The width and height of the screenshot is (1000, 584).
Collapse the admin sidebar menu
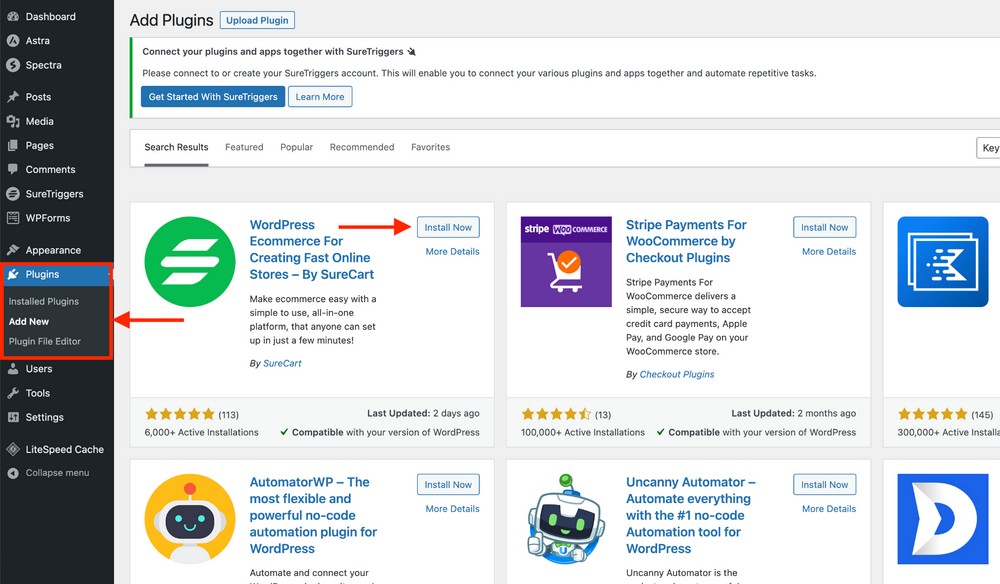pyautogui.click(x=10, y=472)
